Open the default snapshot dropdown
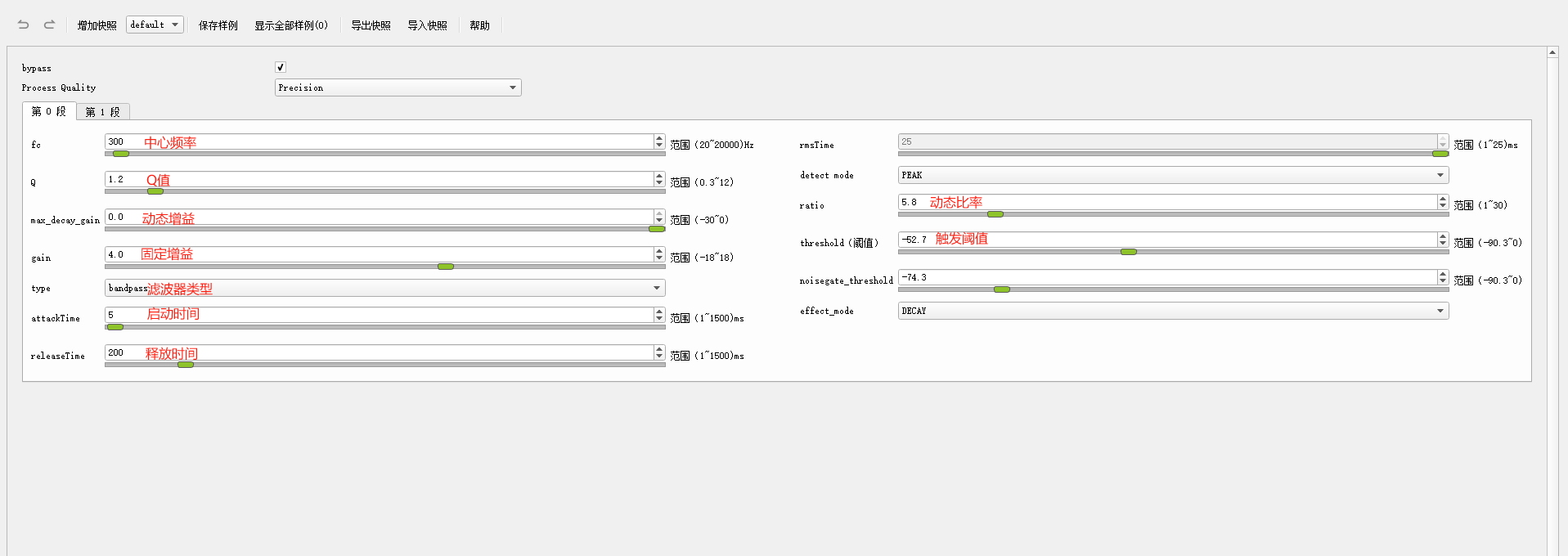Image resolution: width=1568 pixels, height=556 pixels. click(155, 25)
